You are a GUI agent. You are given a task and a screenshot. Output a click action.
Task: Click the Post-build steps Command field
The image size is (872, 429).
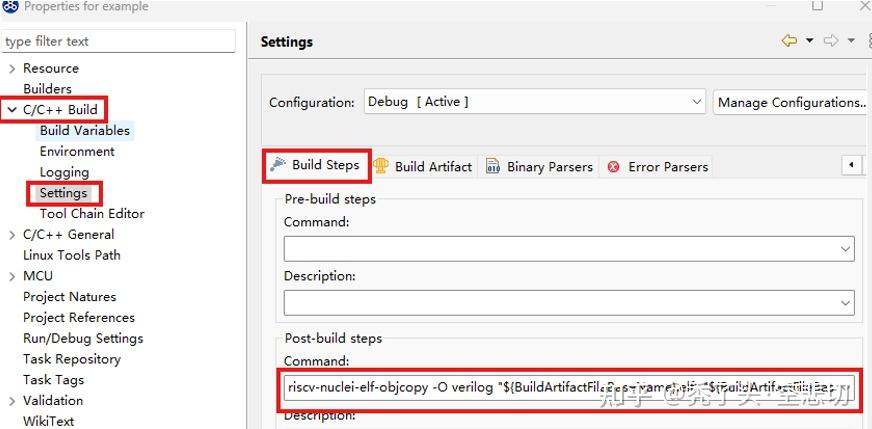tap(565, 387)
